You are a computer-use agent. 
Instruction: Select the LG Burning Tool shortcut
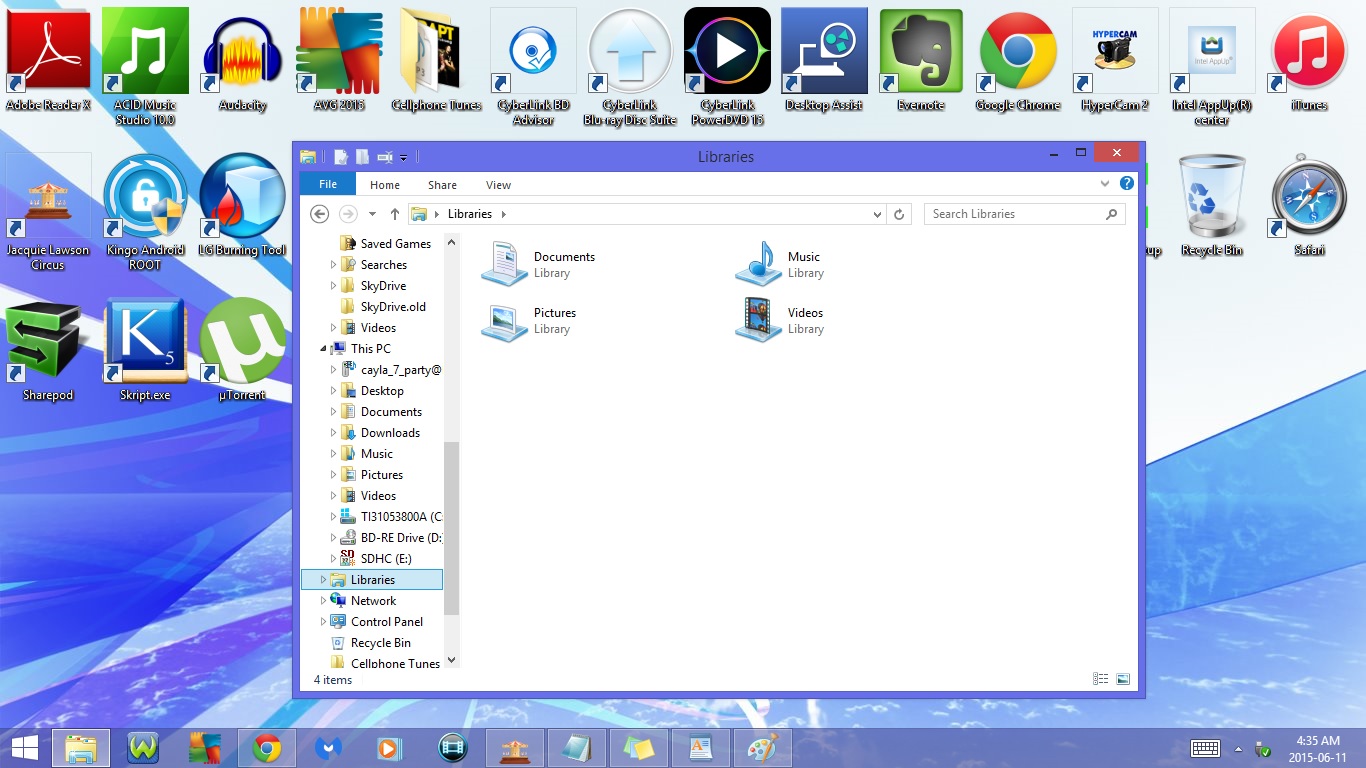click(x=242, y=204)
